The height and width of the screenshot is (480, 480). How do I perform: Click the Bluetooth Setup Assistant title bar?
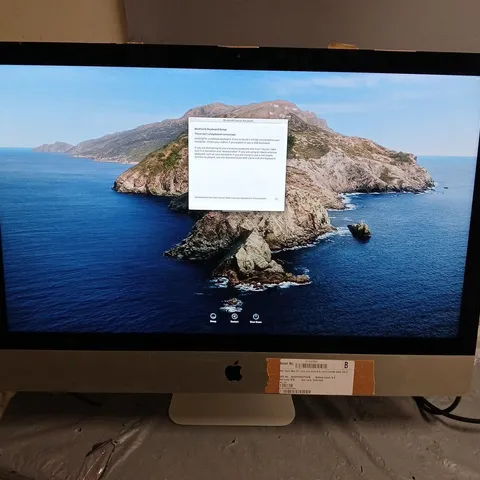coord(238,120)
